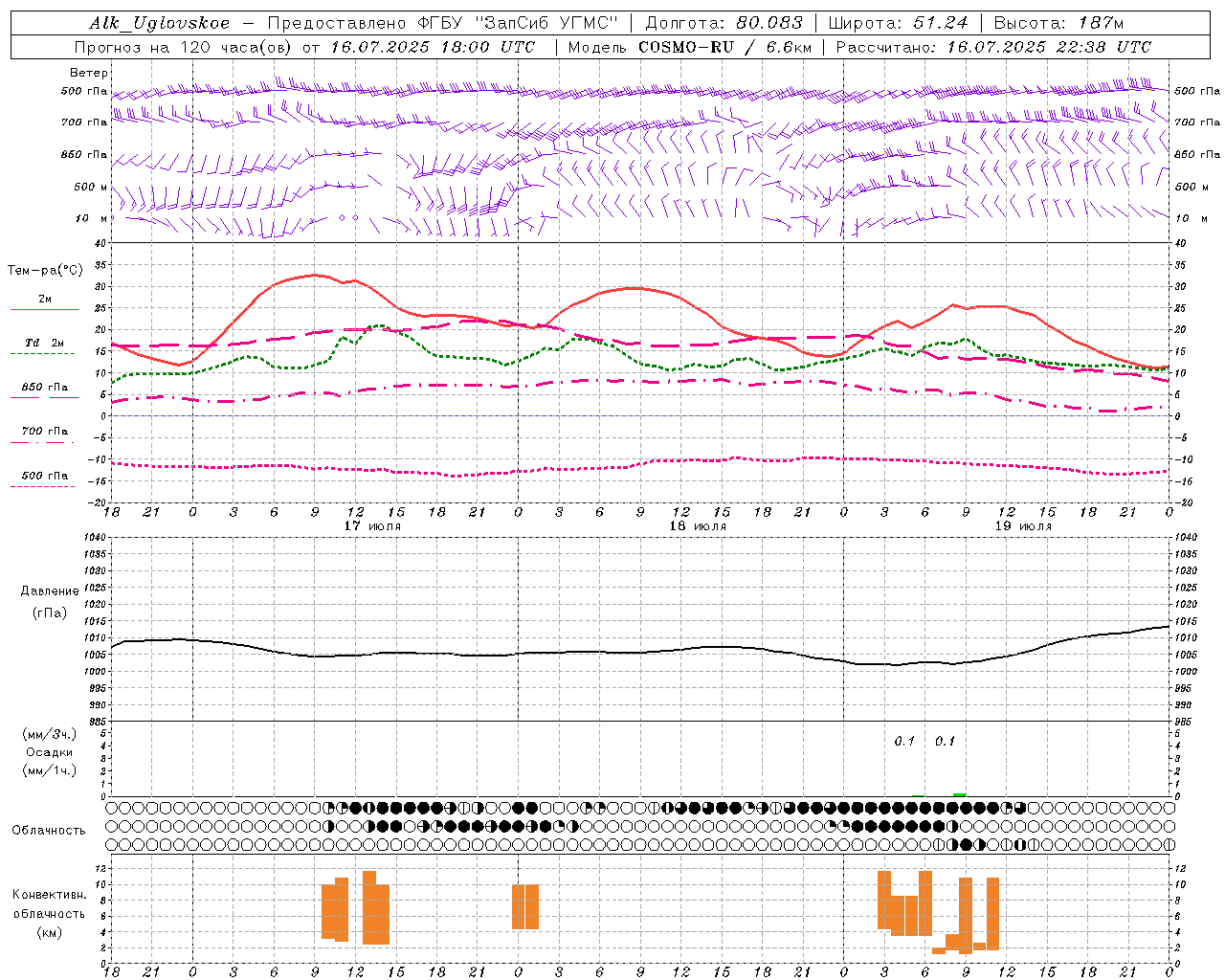The image size is (1225, 980).
Task: Click the '10 м' wind level label on left
Action: [91, 218]
